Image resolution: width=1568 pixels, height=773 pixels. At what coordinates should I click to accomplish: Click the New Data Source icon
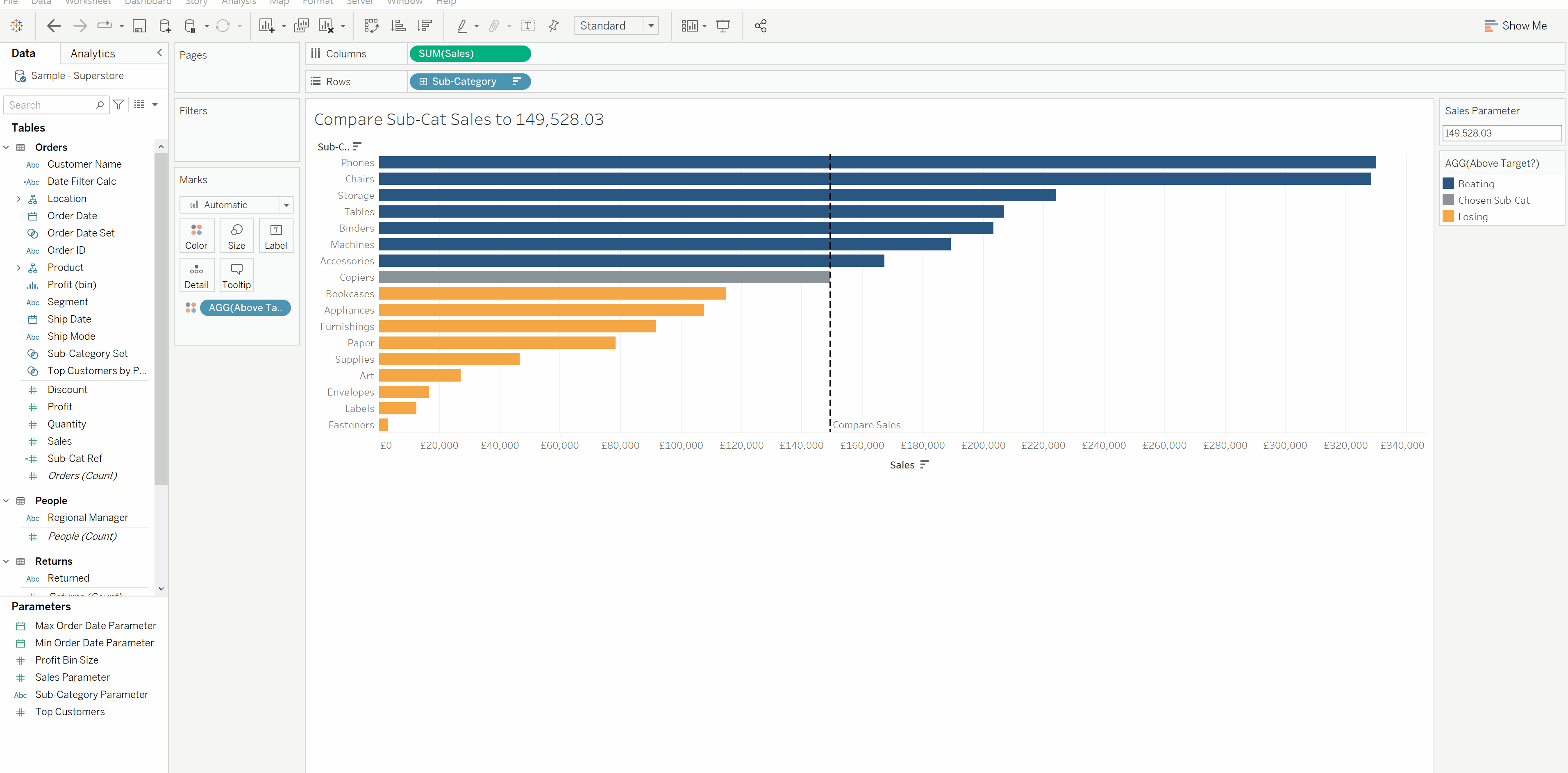point(165,25)
